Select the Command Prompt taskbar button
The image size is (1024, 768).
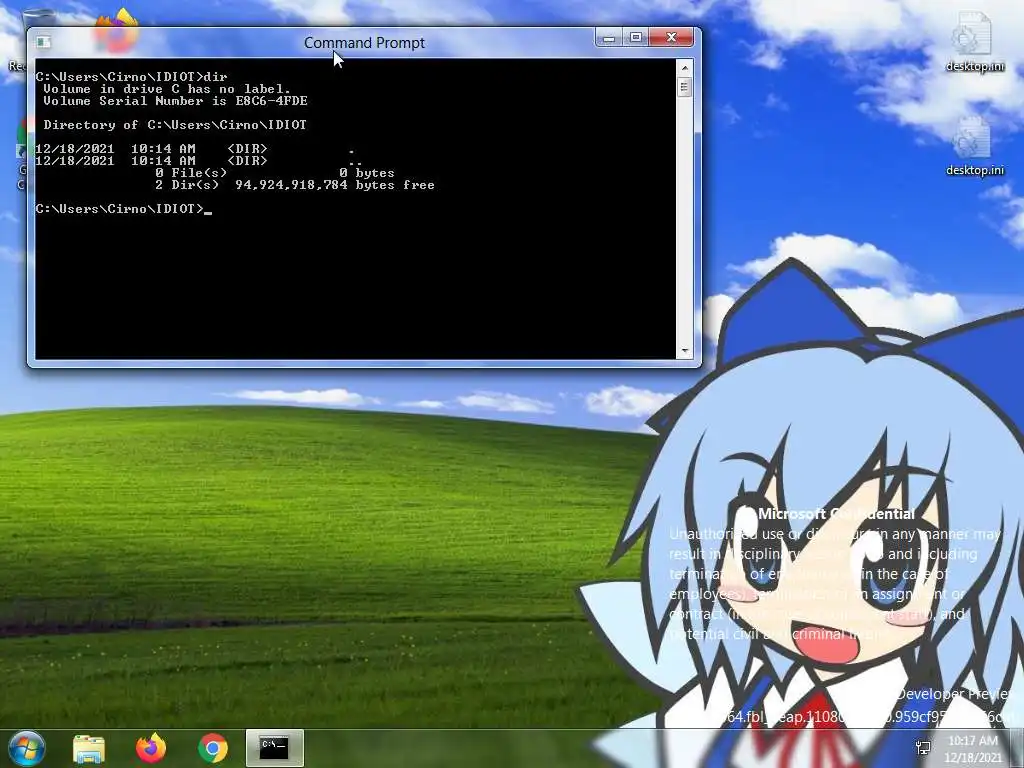pyautogui.click(x=274, y=748)
